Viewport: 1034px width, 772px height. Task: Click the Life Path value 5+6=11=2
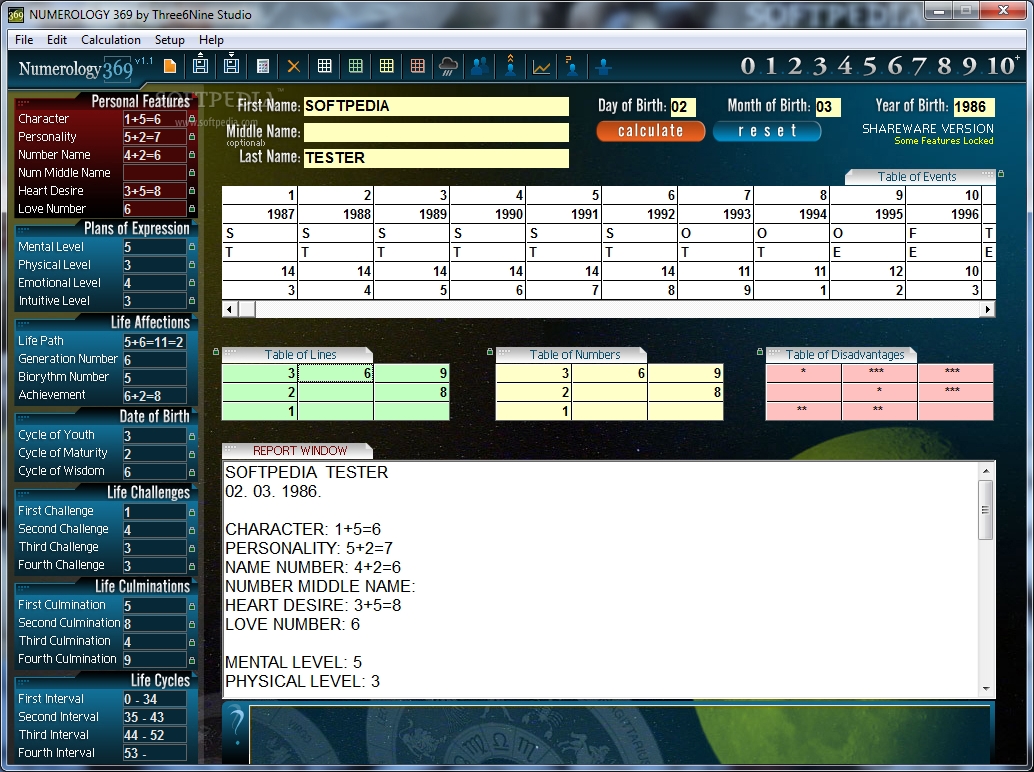click(x=154, y=341)
